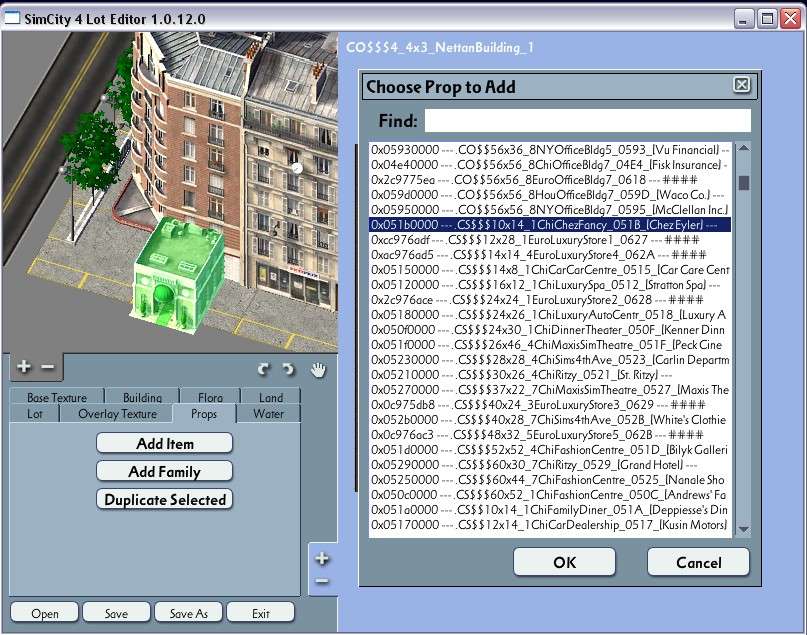807x635 pixels.
Task: Select 1ChiLuxurySpa_0512 Stratton Spa entry
Action: click(550, 285)
